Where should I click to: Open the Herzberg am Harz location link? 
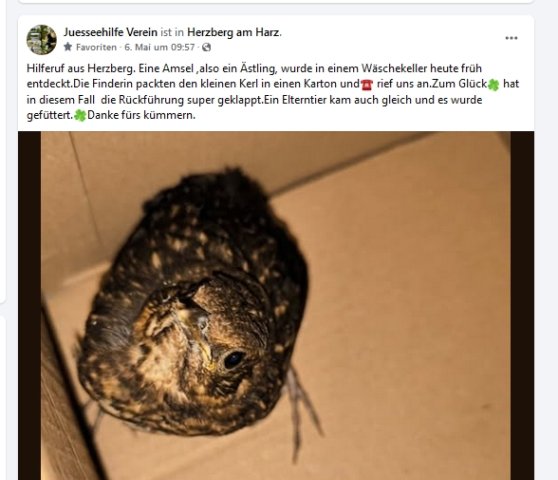tap(233, 32)
